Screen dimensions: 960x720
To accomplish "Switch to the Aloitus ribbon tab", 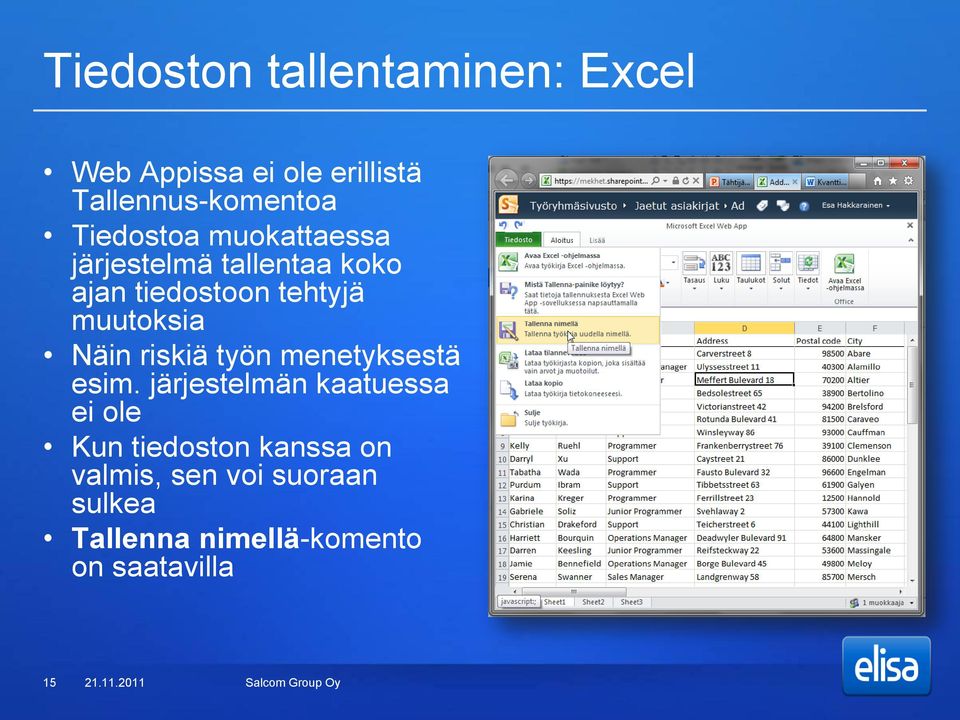I will (x=561, y=241).
